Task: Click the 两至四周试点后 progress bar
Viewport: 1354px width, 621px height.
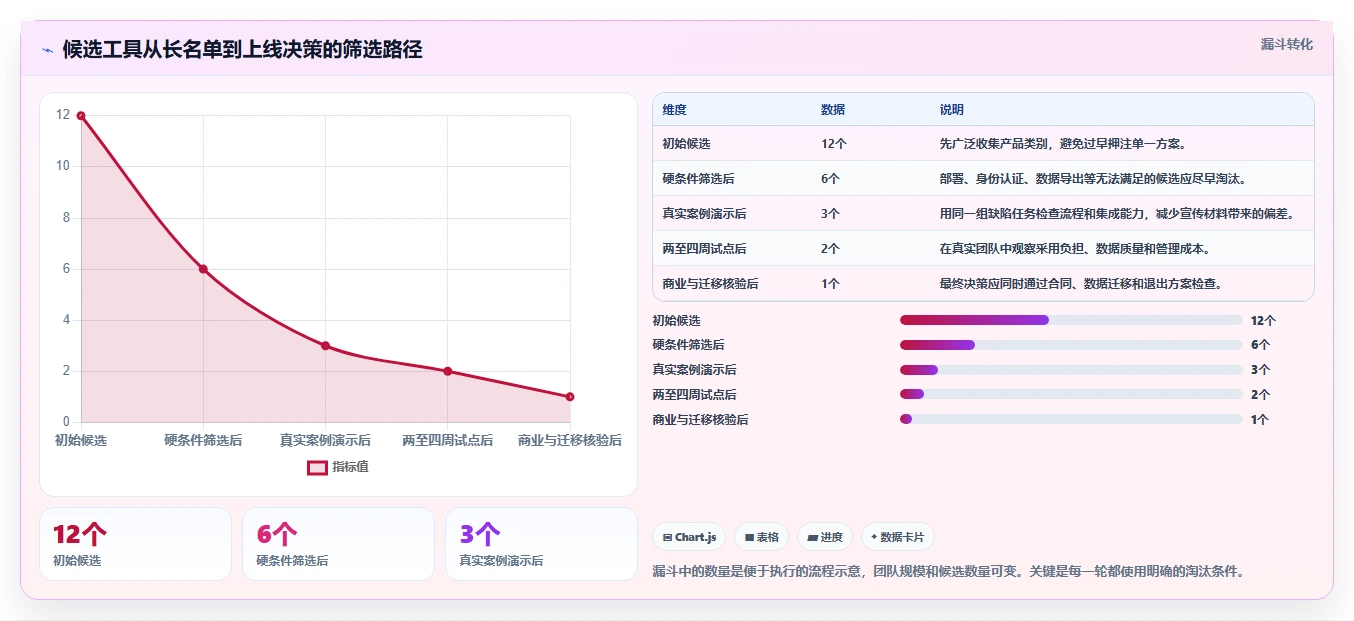Action: pos(1071,395)
